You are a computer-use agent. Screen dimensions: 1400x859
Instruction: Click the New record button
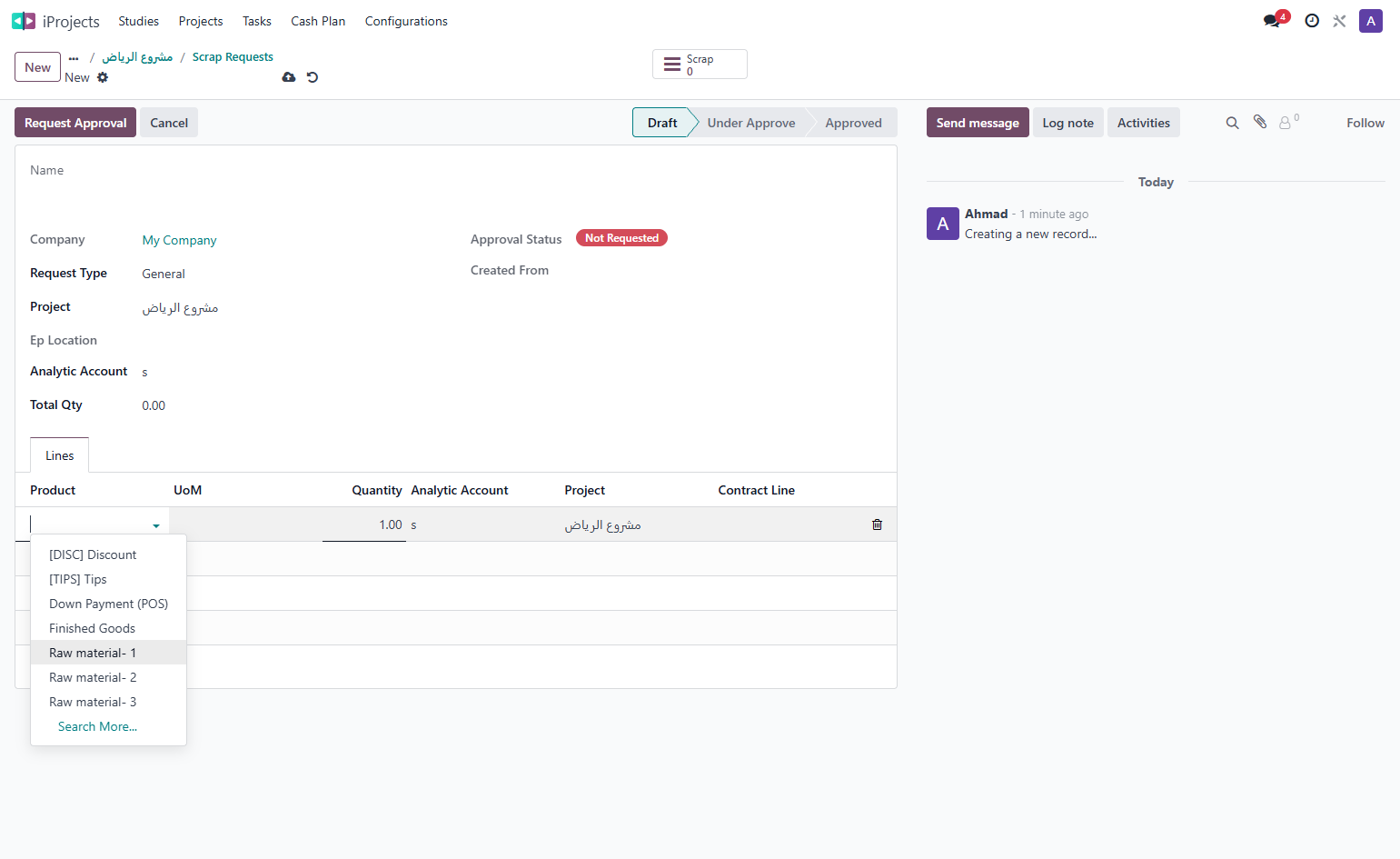tap(38, 67)
